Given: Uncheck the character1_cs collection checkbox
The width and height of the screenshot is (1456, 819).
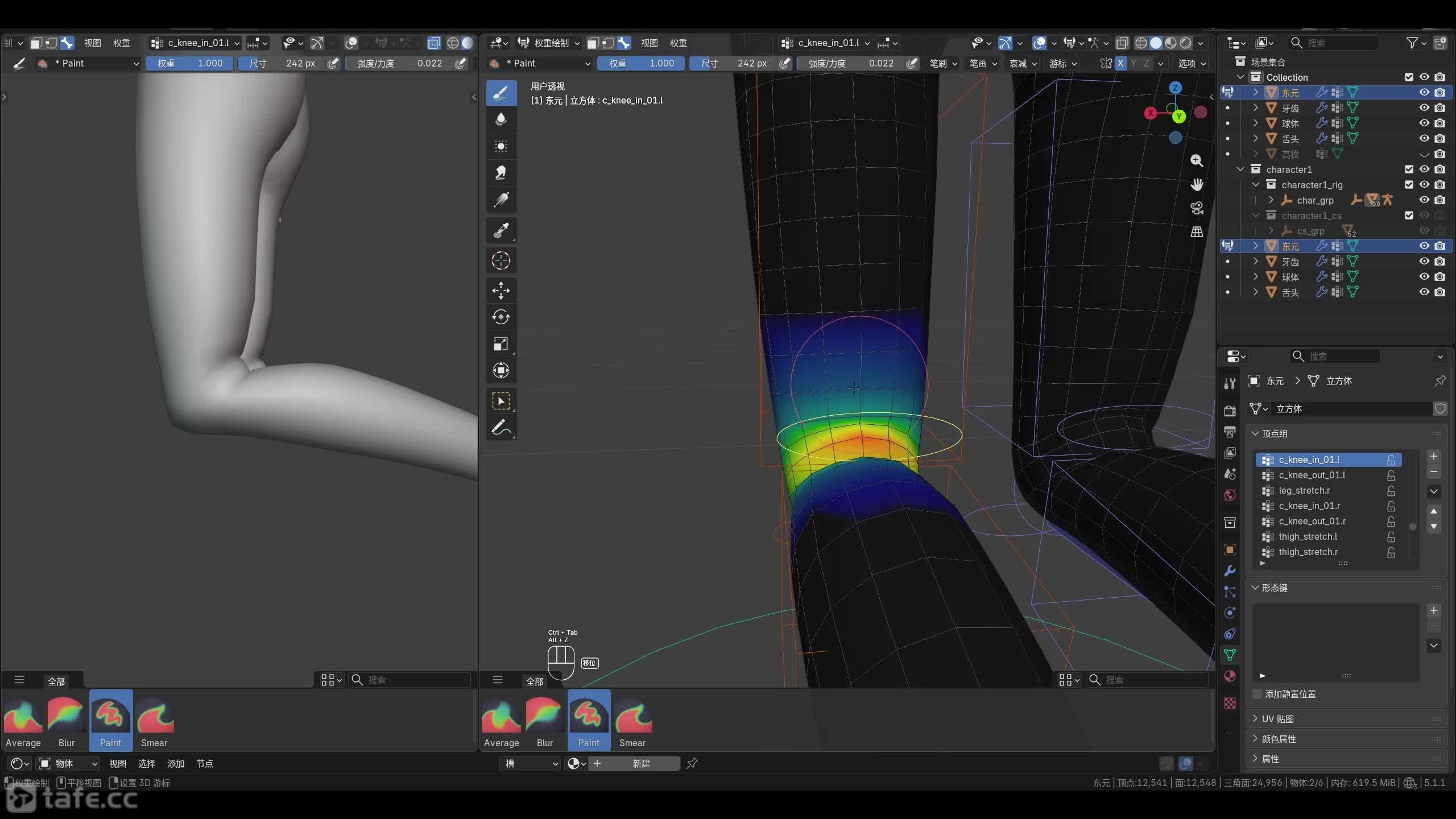Looking at the screenshot, I should (x=1409, y=216).
